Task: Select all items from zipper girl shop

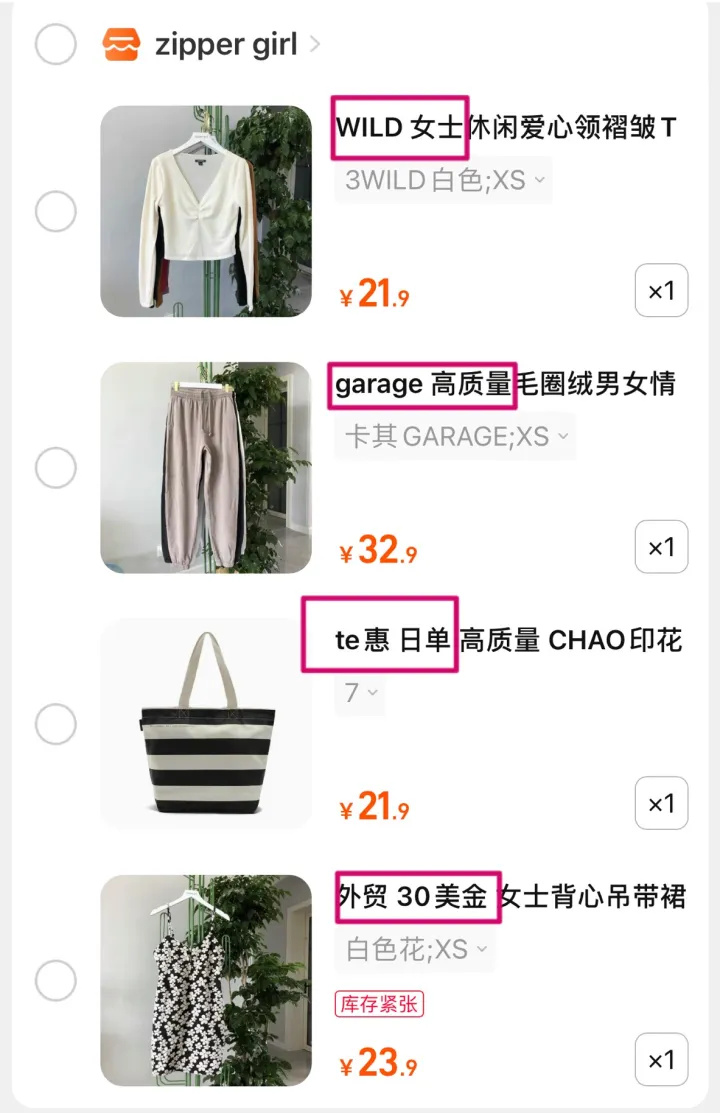Action: [x=55, y=44]
